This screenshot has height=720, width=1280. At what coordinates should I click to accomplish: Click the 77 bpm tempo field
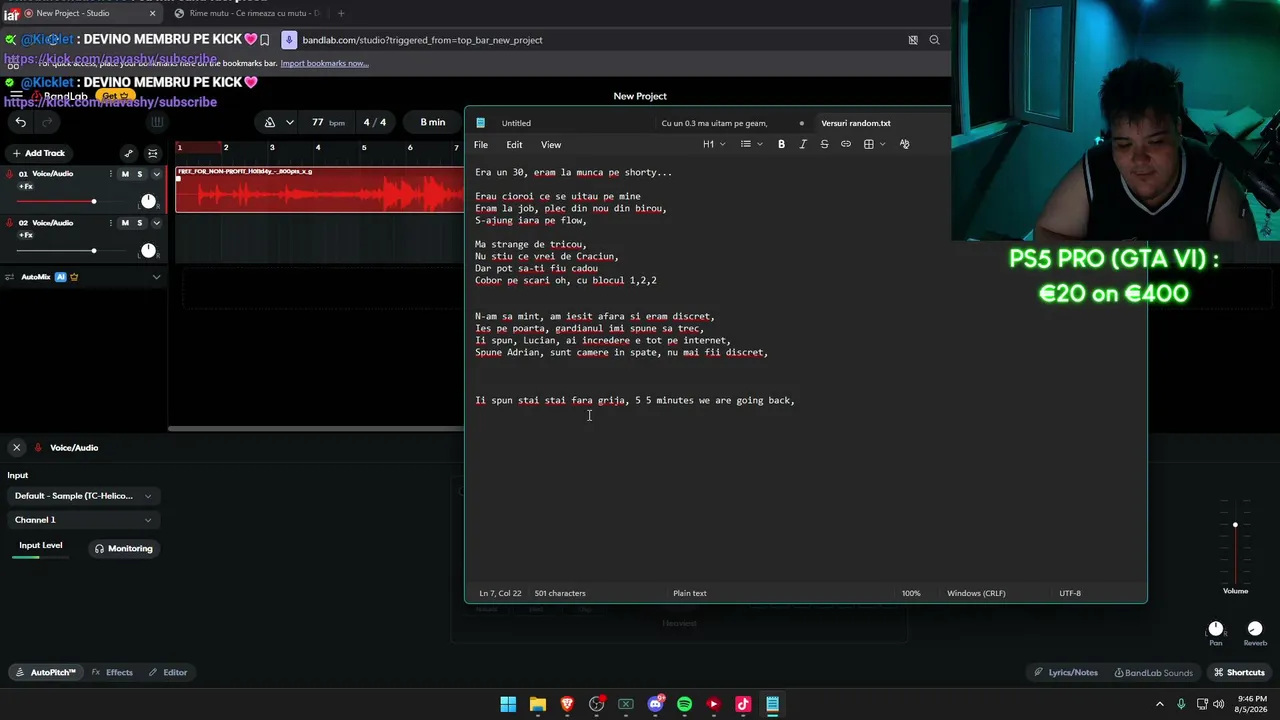[x=328, y=122]
